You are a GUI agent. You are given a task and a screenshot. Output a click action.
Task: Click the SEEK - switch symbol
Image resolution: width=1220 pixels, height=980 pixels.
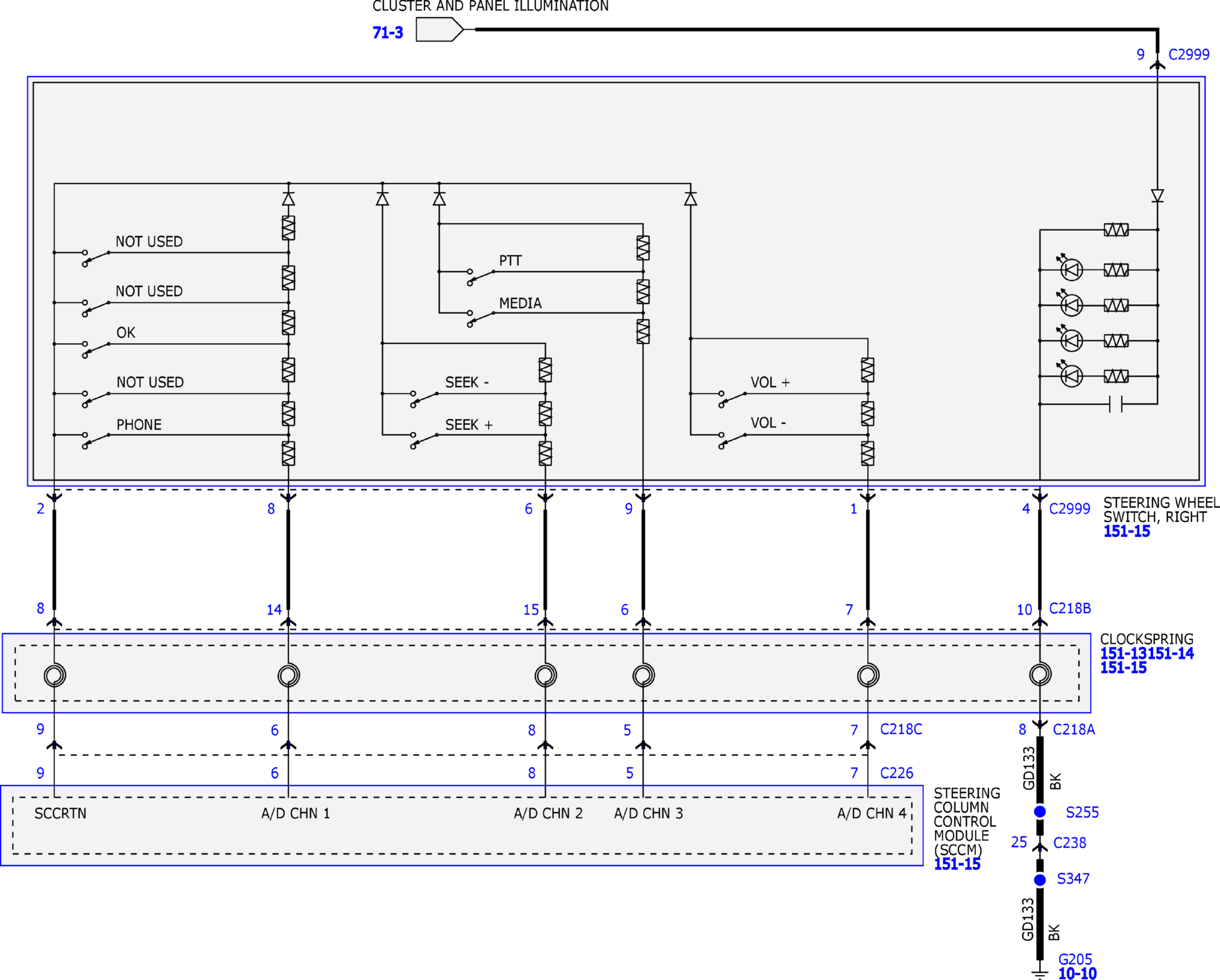coord(424,399)
